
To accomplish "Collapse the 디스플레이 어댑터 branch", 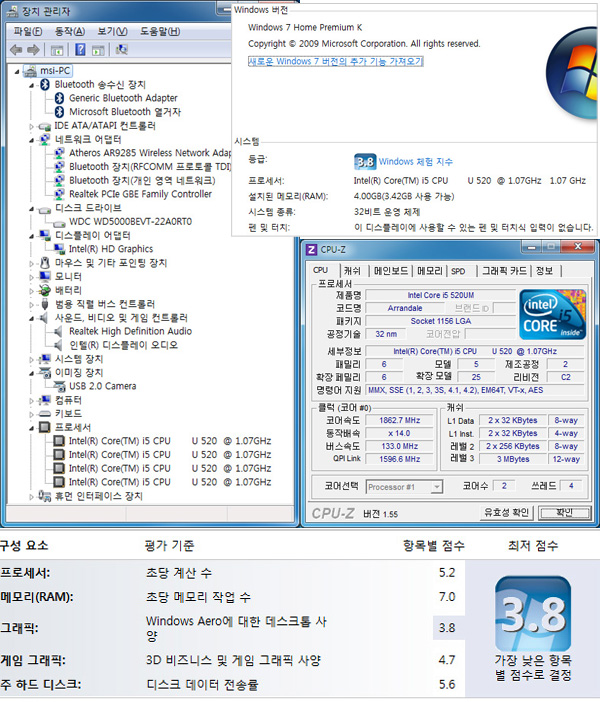I will pyautogui.click(x=31, y=236).
